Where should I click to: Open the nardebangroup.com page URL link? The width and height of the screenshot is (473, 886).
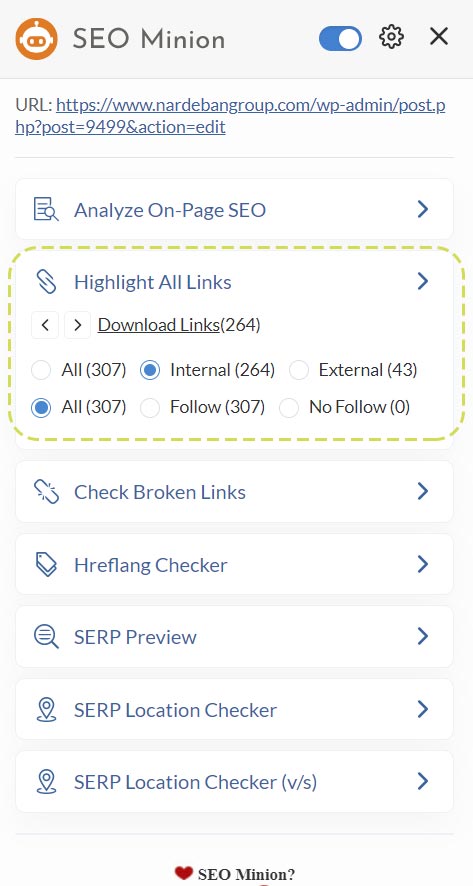click(x=230, y=116)
